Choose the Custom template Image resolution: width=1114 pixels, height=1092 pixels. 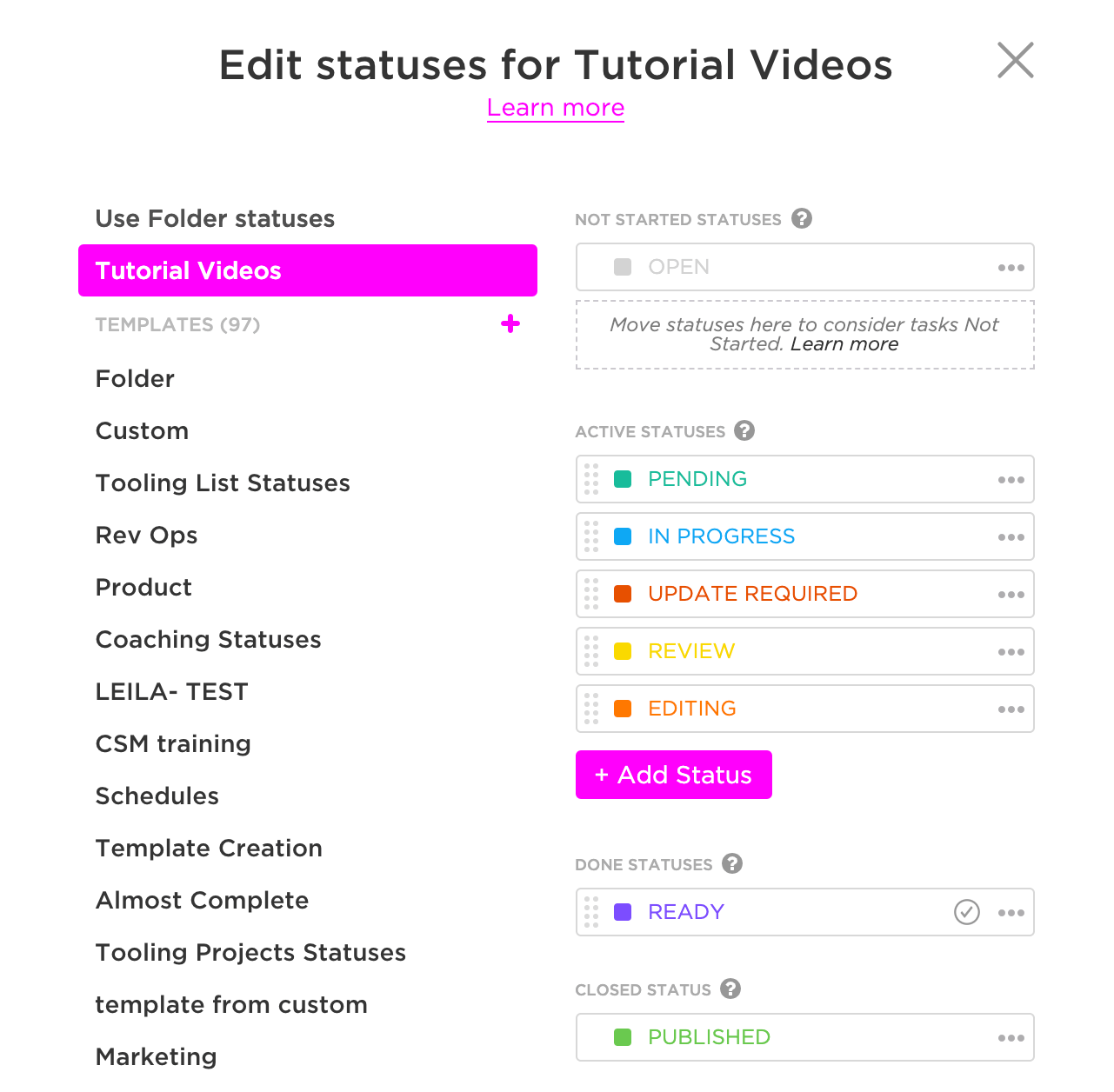click(x=142, y=430)
